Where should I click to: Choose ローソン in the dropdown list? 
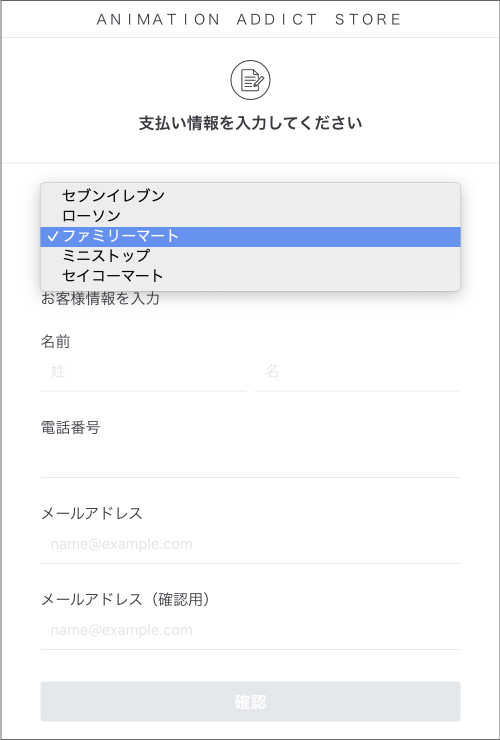pos(250,216)
